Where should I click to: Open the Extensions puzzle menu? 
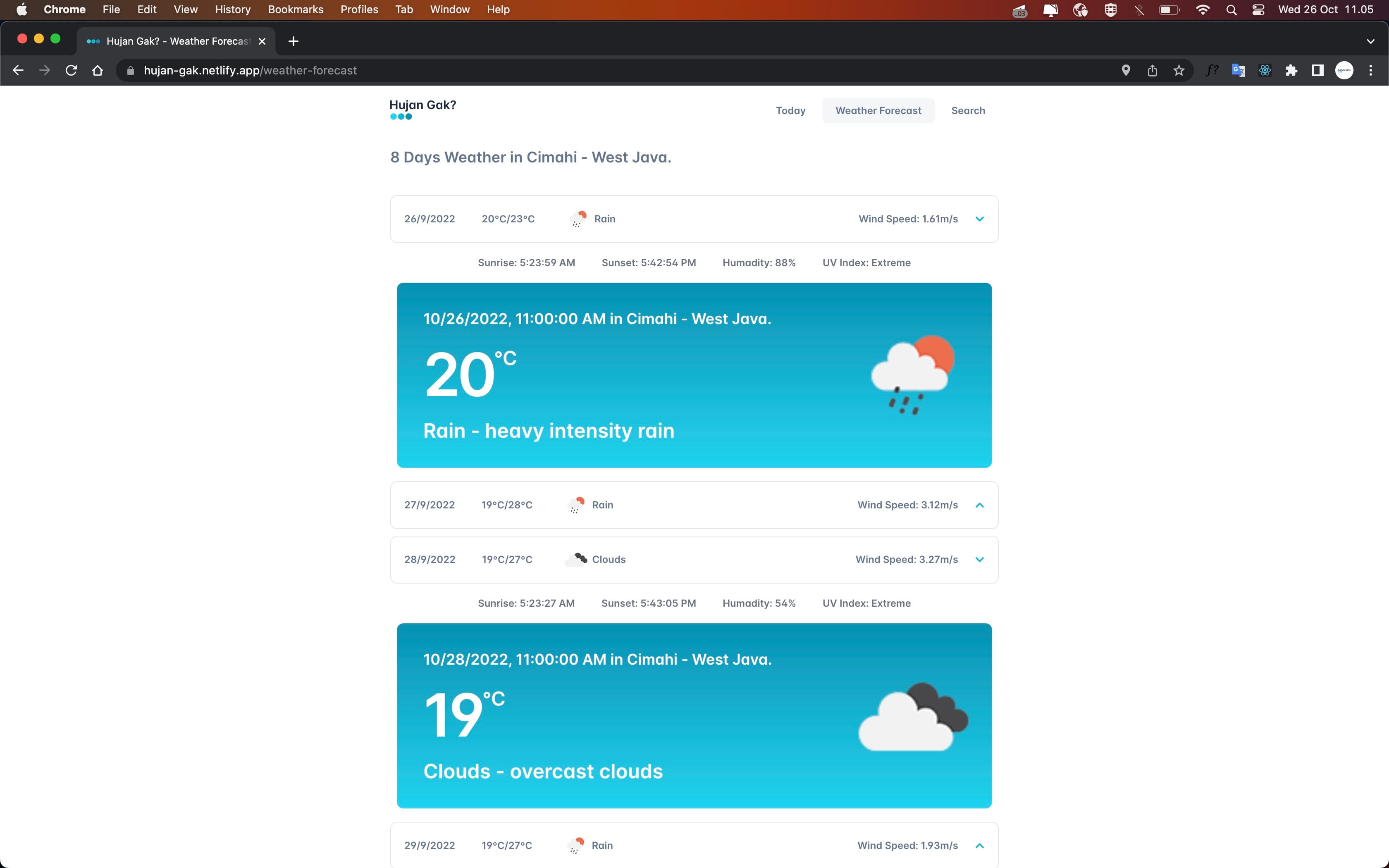[1291, 70]
